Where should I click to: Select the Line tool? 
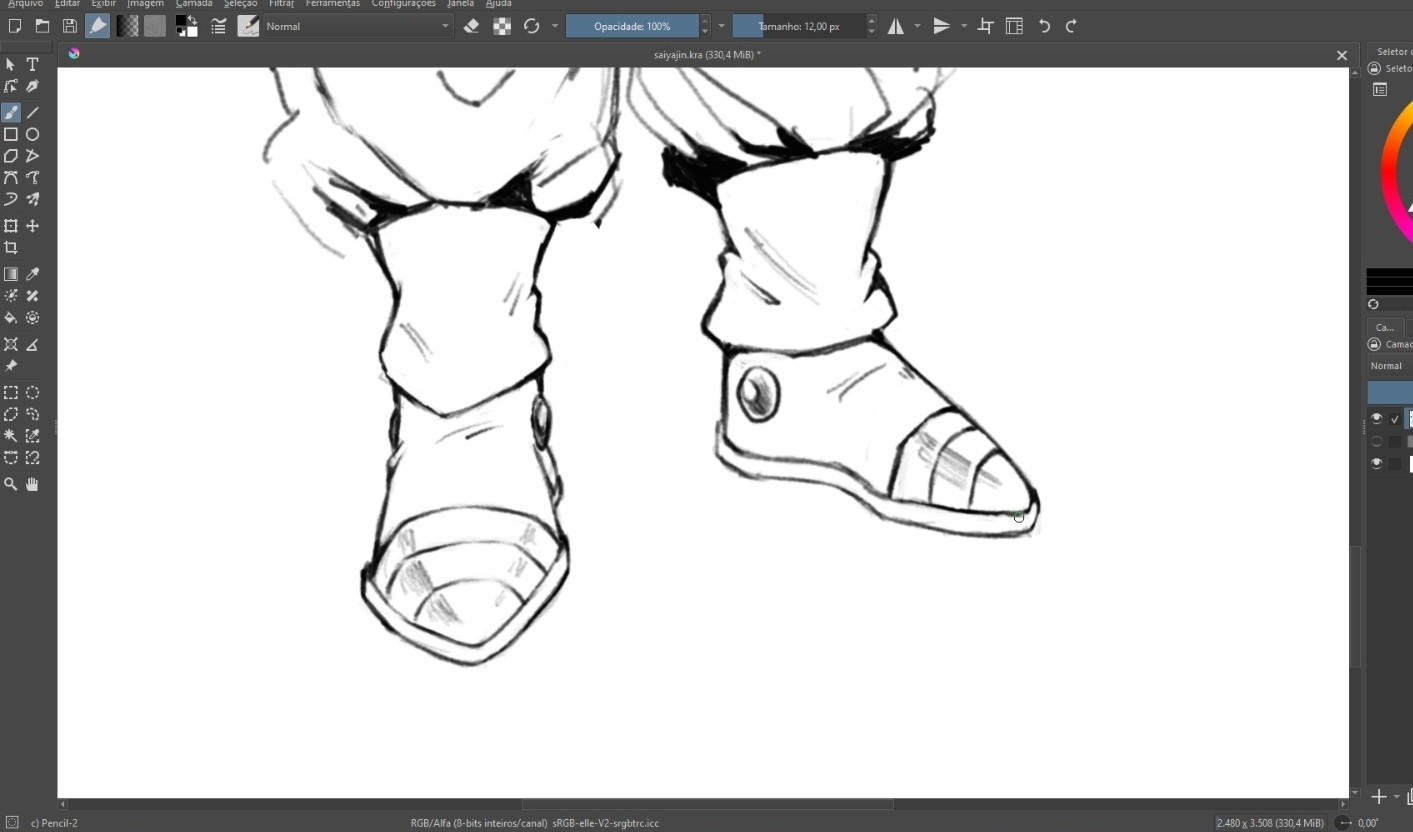tap(32, 112)
